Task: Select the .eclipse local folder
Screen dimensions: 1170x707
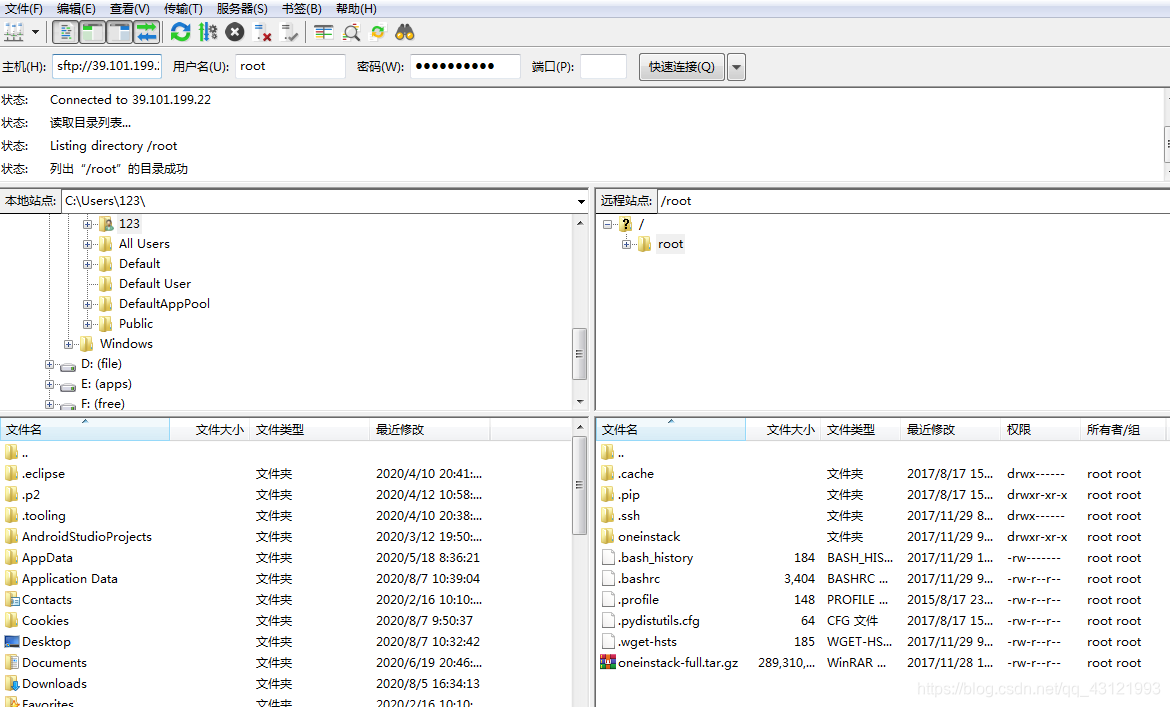Action: click(43, 474)
